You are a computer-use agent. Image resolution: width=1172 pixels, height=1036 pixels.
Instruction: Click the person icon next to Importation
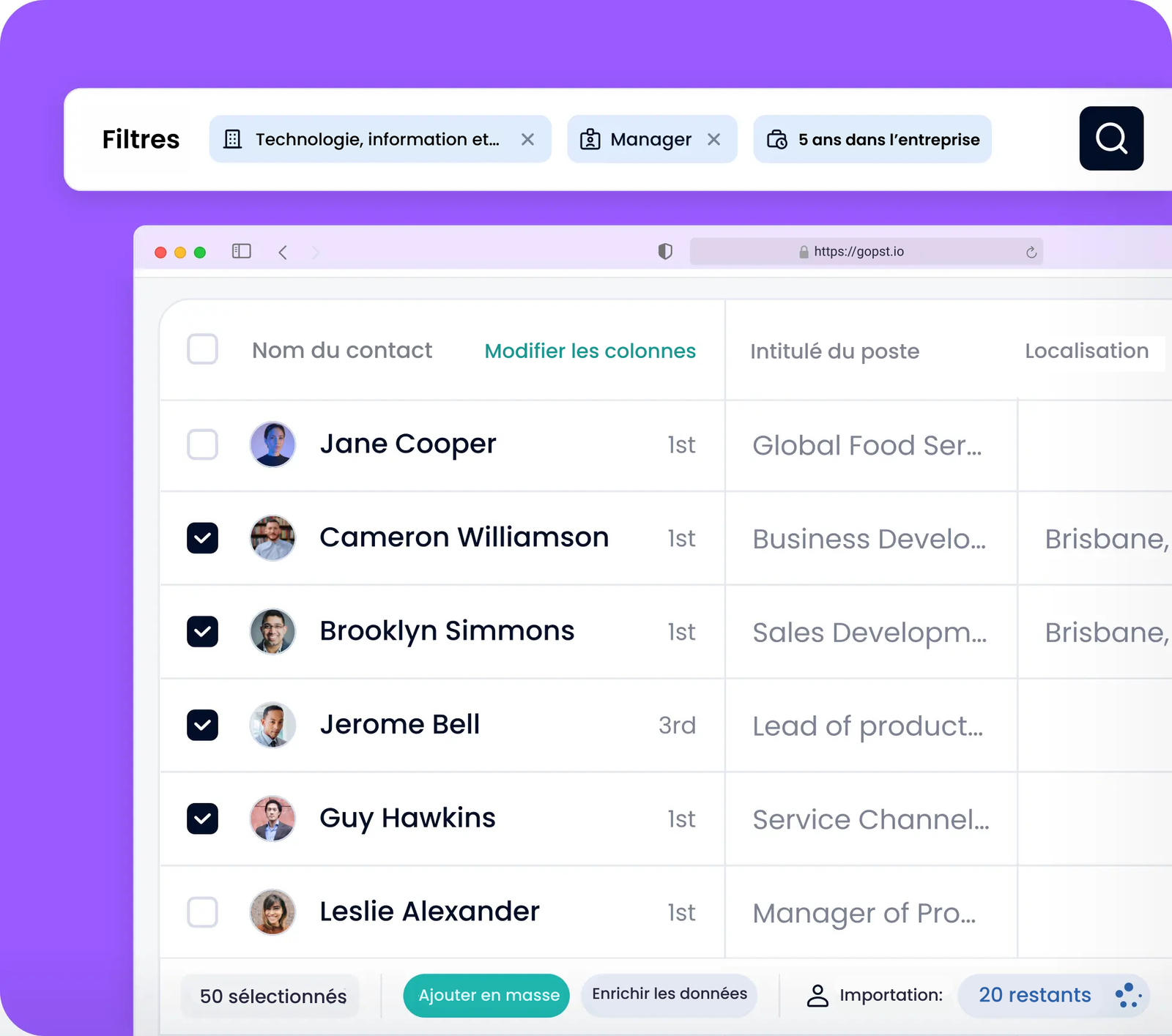coord(817,995)
